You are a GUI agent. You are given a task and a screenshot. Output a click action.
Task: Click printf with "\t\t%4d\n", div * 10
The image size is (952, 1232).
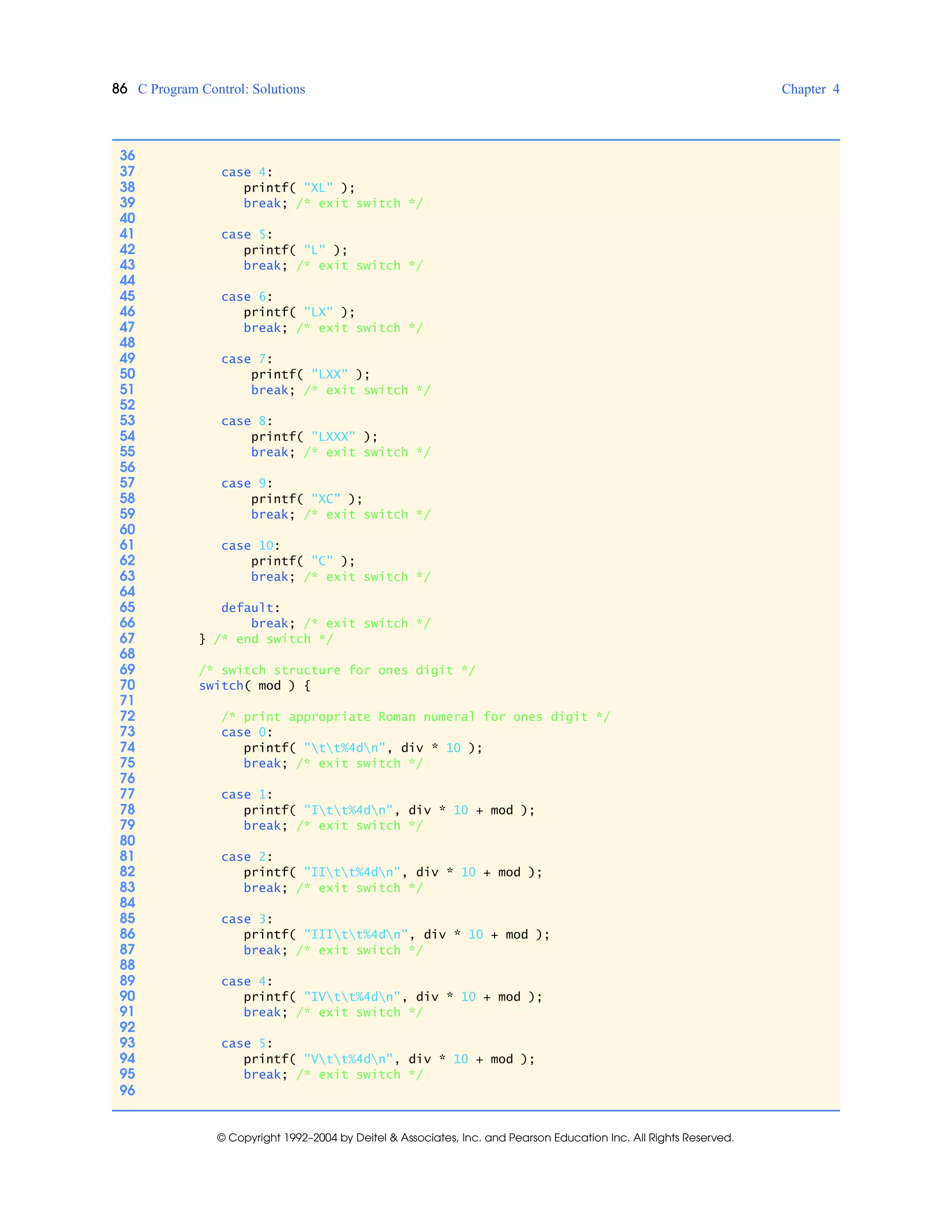tap(363, 748)
